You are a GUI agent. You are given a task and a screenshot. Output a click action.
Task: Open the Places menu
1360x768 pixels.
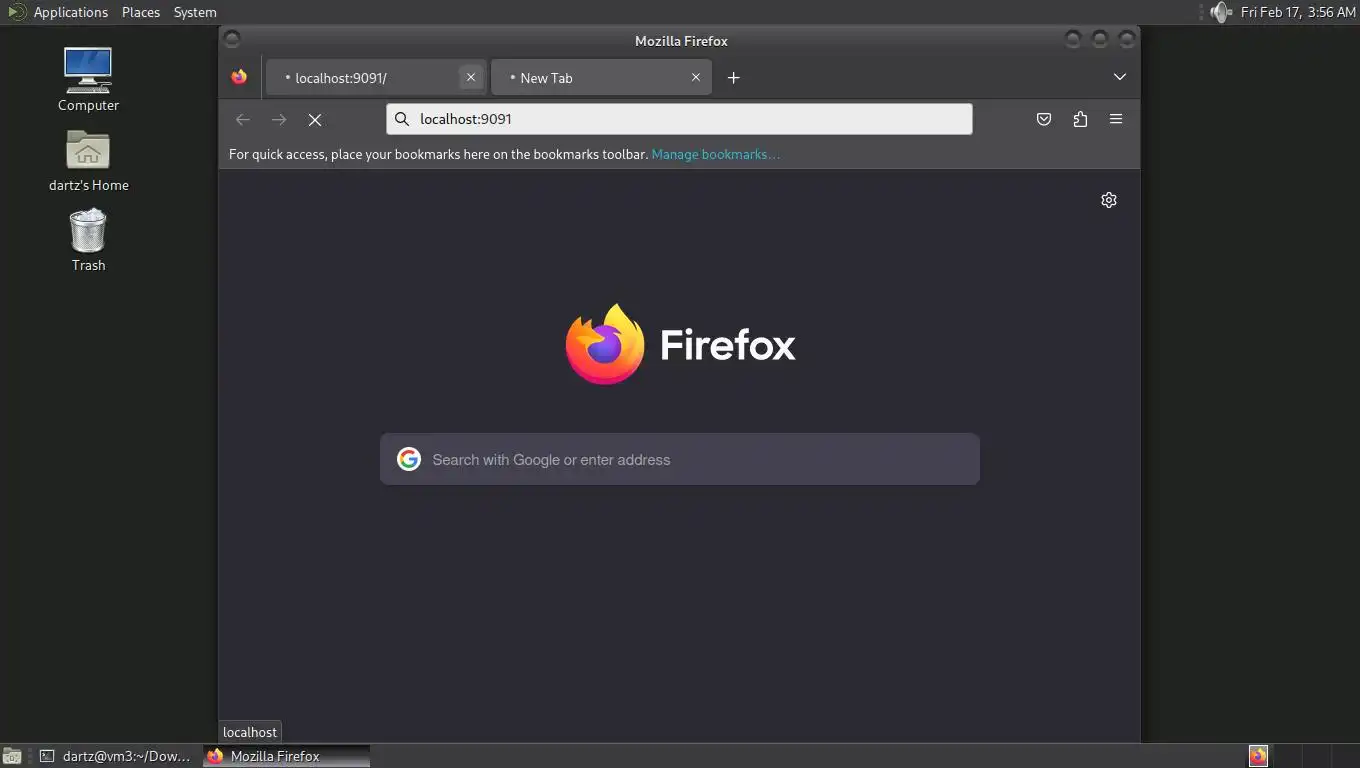click(x=141, y=12)
